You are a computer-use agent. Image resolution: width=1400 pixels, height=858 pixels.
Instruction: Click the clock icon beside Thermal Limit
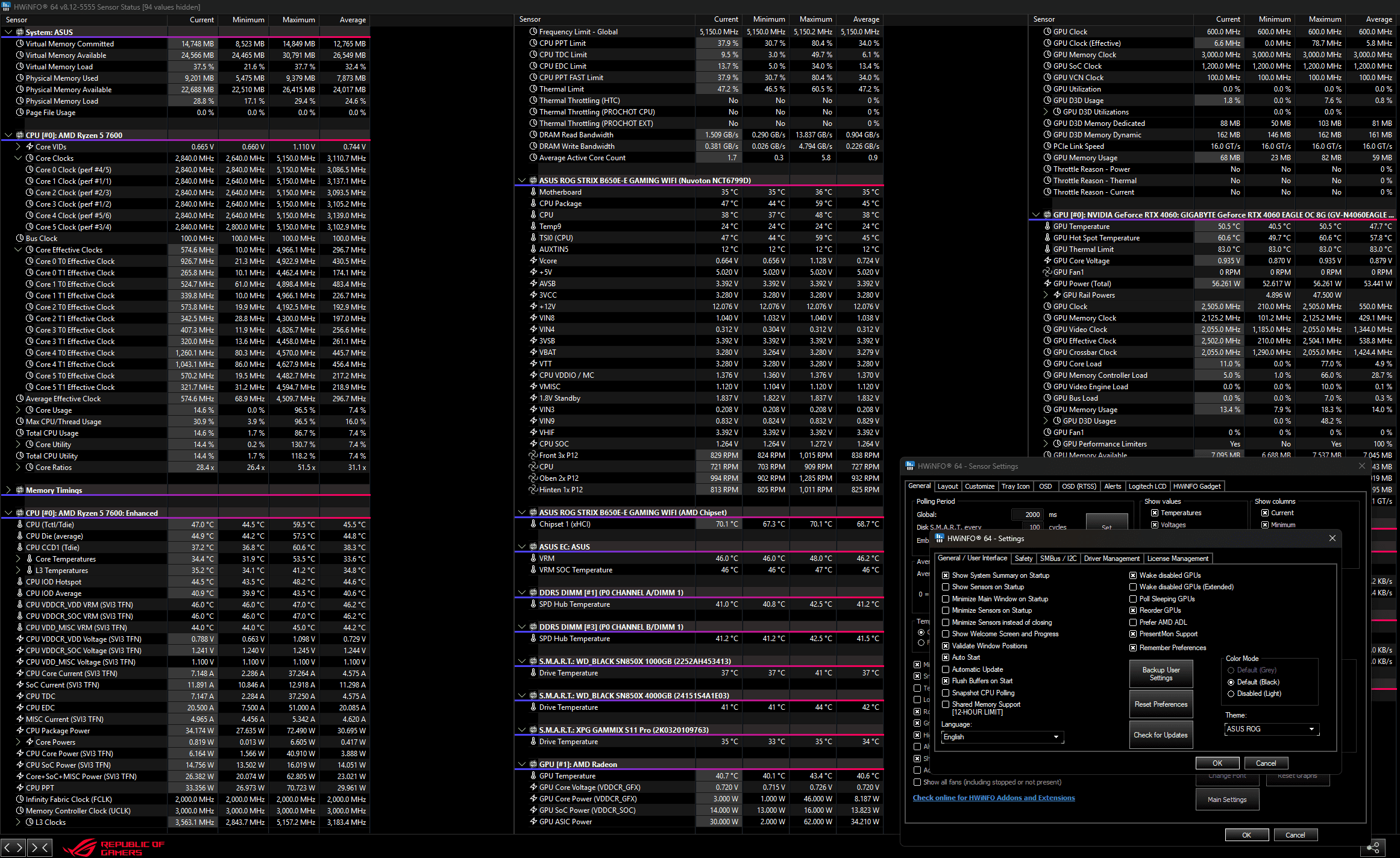pos(533,89)
